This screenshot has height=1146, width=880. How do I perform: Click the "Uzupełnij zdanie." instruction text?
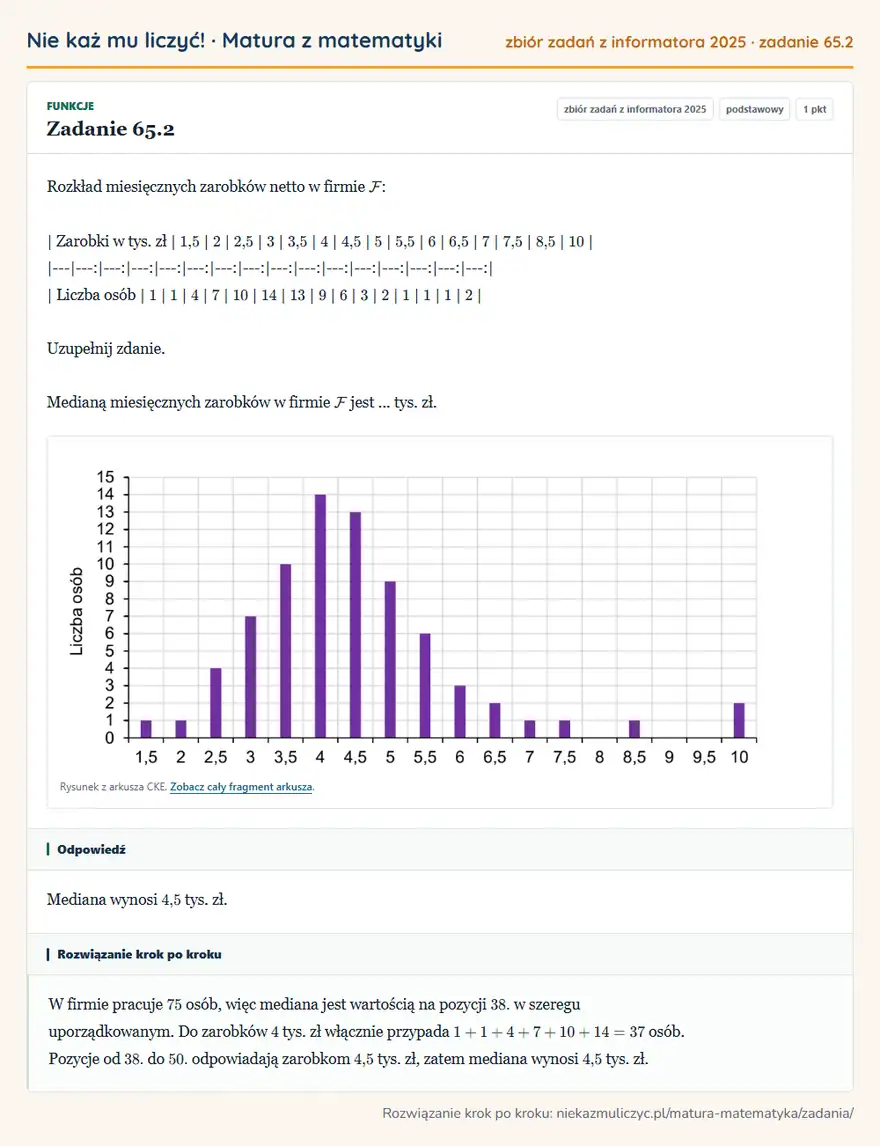[106, 349]
